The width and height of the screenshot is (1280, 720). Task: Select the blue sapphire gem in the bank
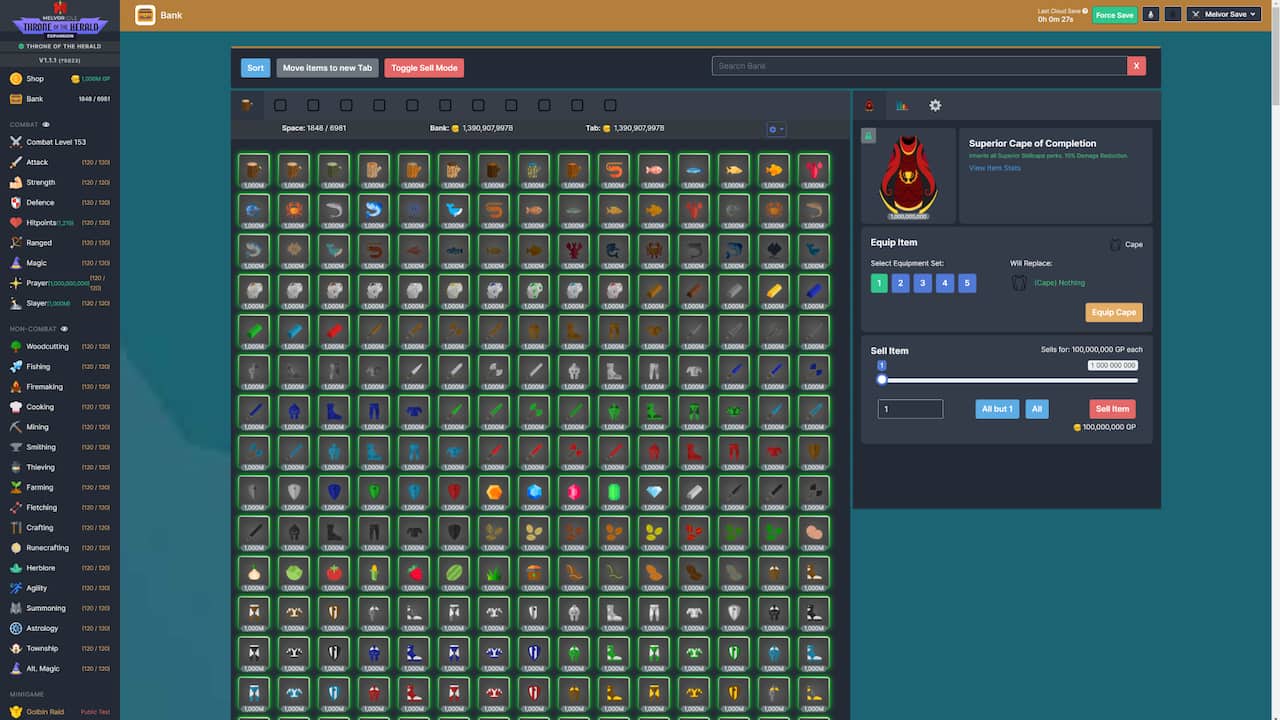coord(534,491)
